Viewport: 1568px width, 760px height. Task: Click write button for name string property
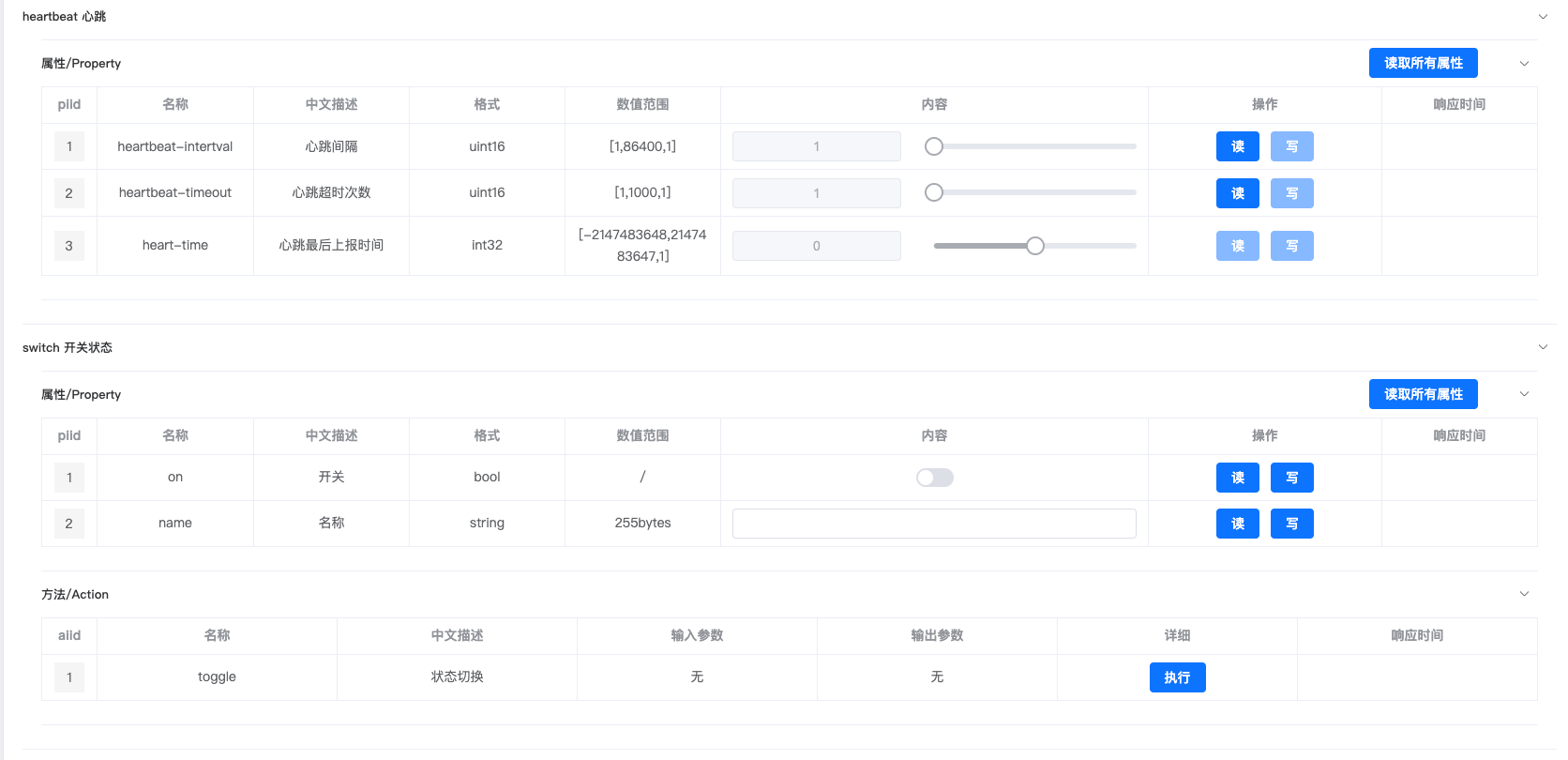[1291, 524]
